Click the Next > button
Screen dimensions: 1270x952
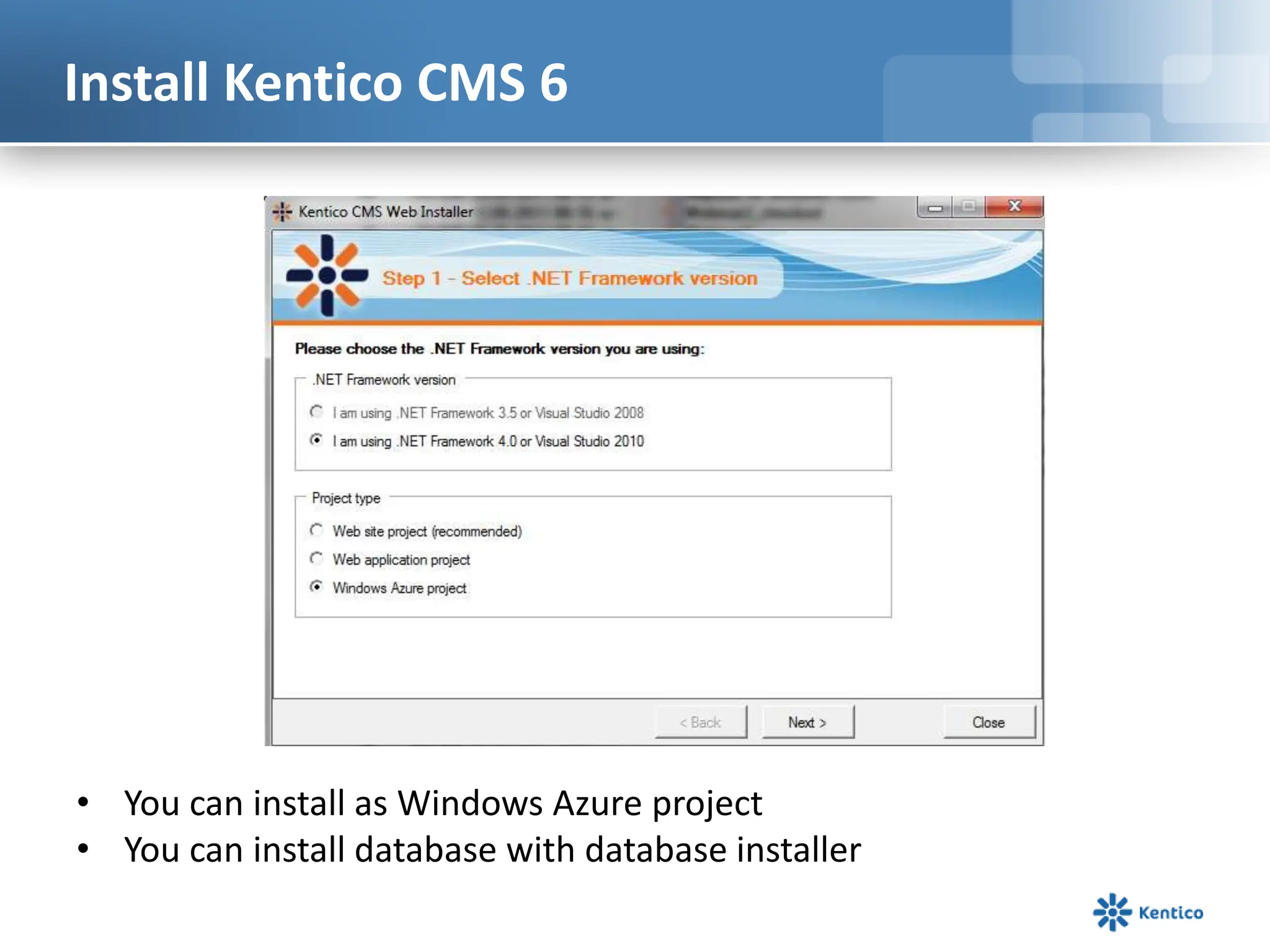807,722
